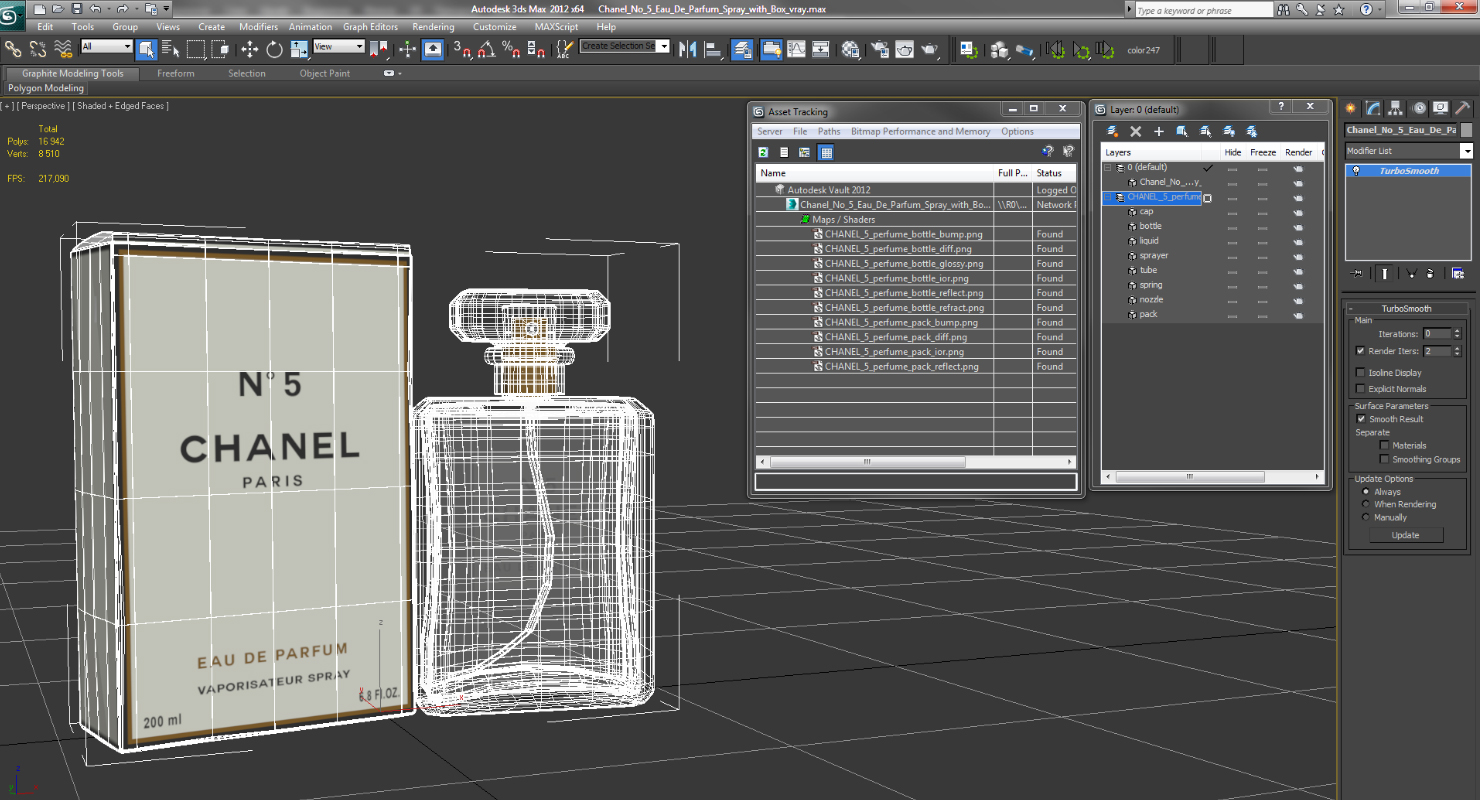Choose the Select and Move tool
1480x800 pixels.
[249, 48]
